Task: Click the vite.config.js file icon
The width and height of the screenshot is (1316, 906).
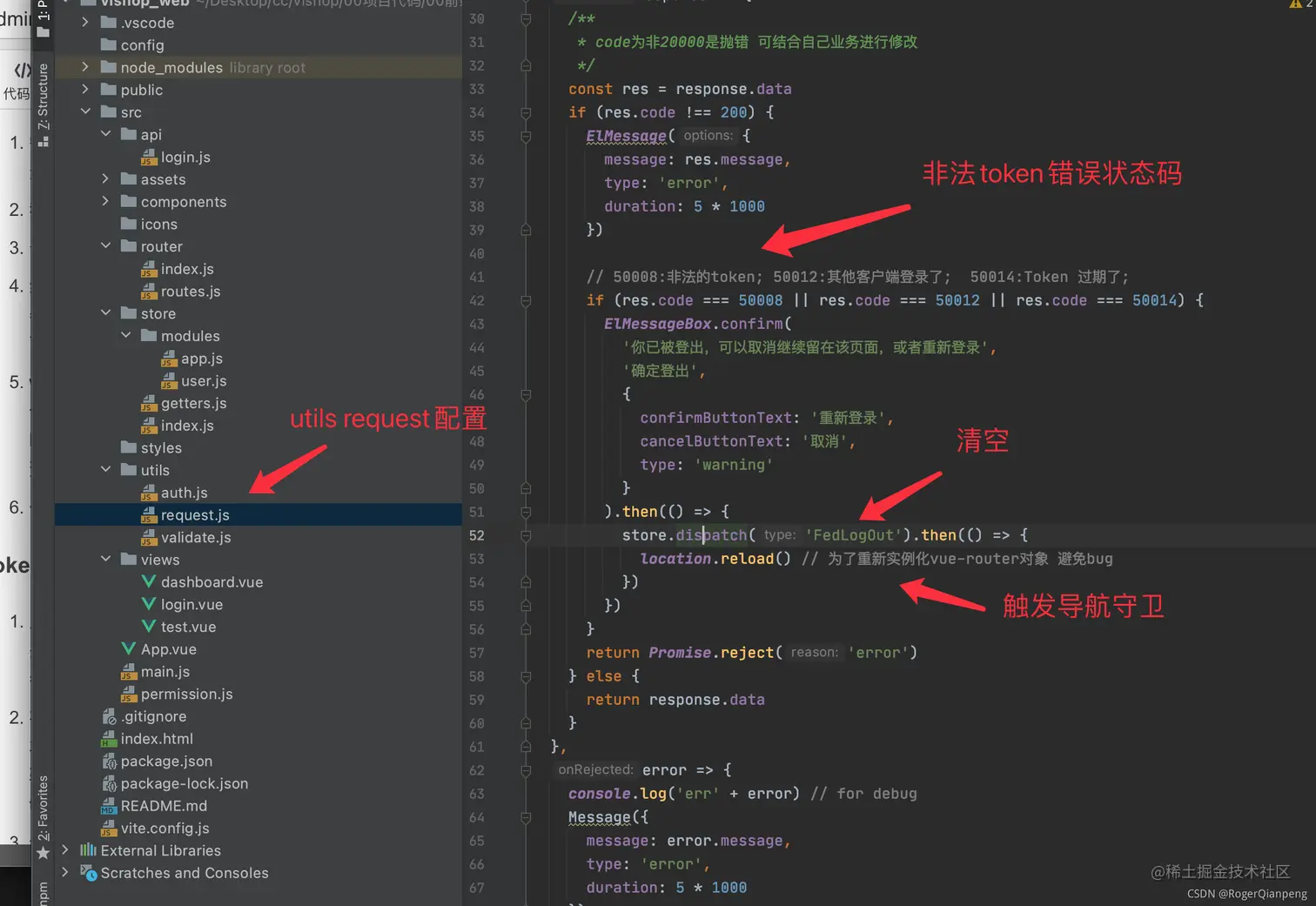Action: tap(109, 829)
